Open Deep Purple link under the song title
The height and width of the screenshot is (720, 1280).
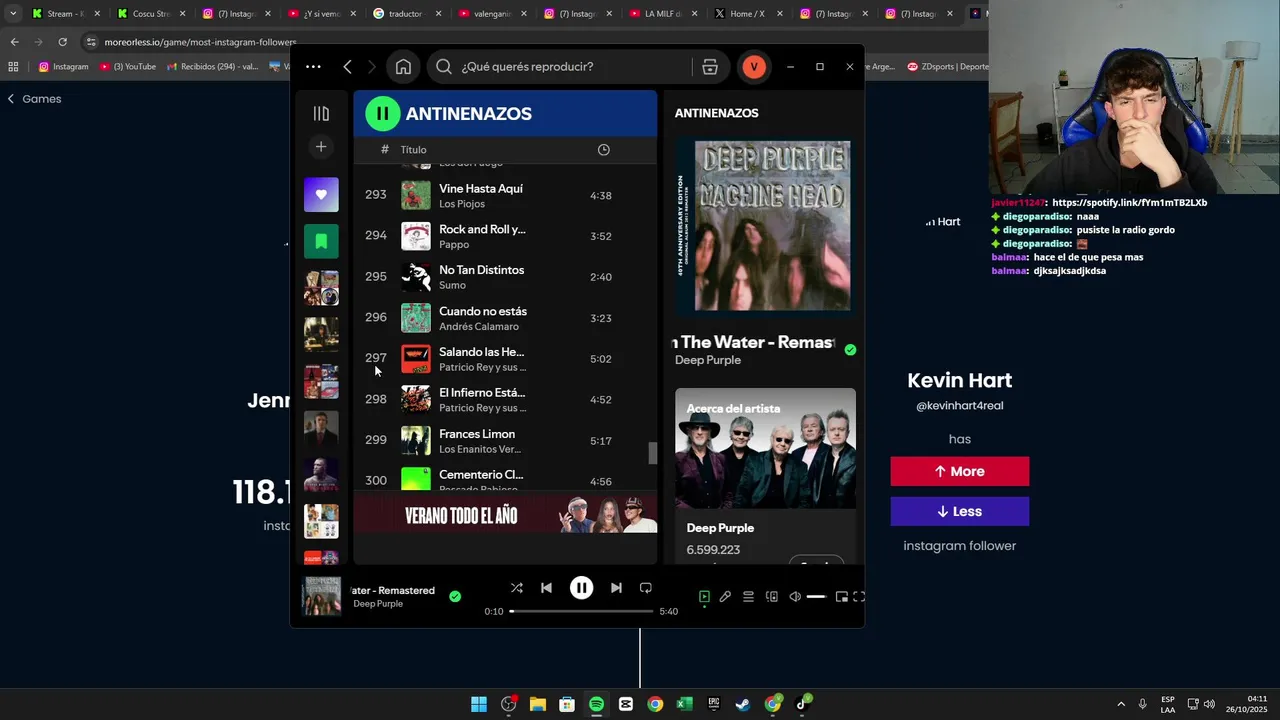[708, 360]
